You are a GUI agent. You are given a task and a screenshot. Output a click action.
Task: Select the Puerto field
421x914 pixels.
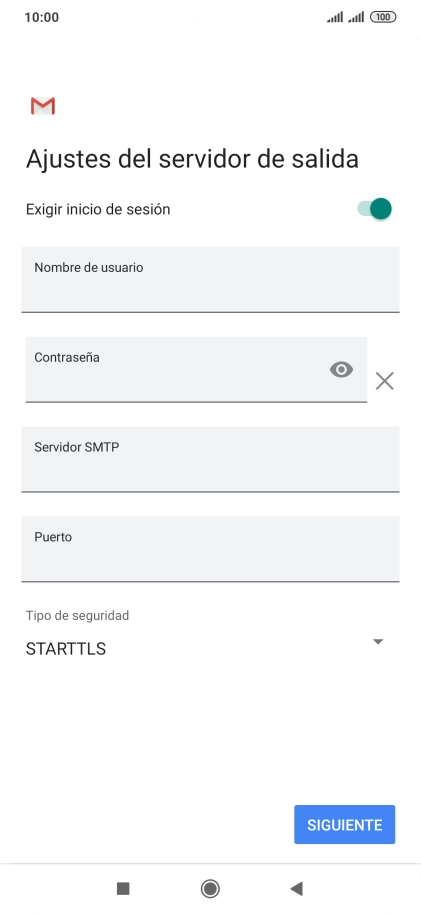click(210, 549)
